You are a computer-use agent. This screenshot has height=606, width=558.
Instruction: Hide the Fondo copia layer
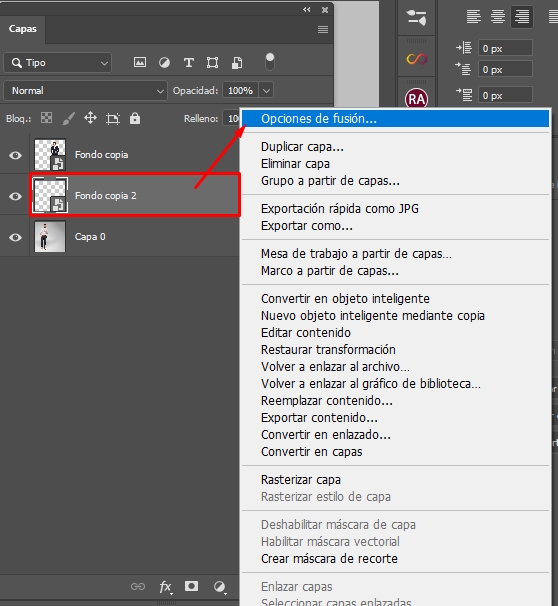point(15,155)
